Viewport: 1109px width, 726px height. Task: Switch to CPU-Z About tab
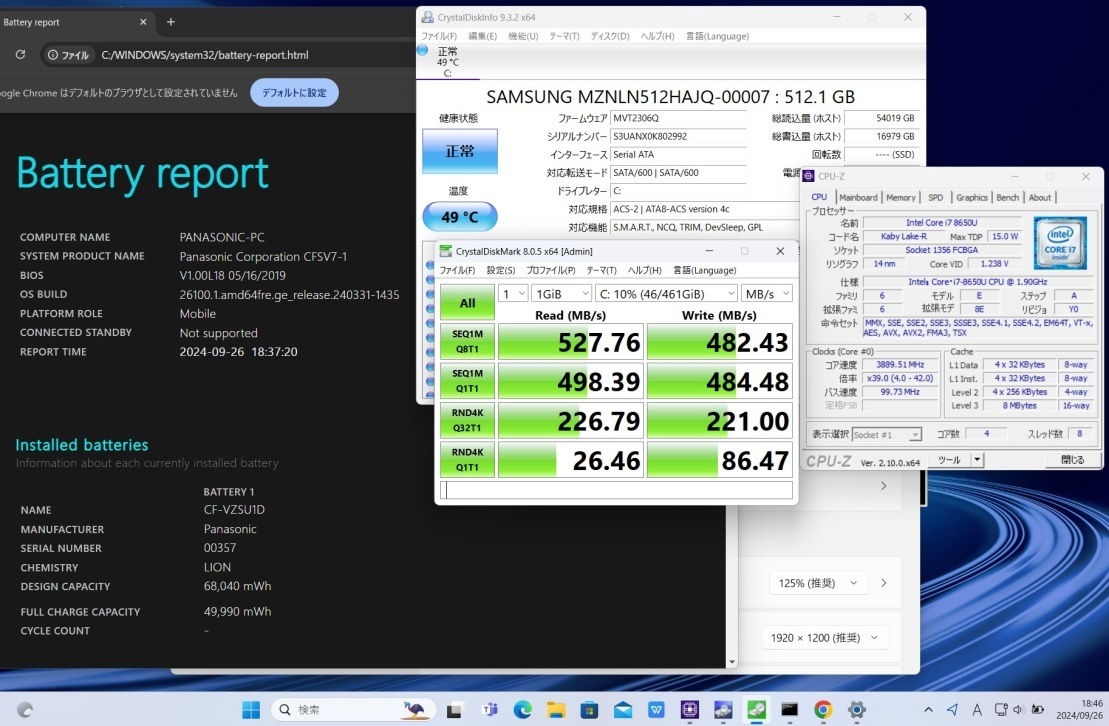(1040, 197)
